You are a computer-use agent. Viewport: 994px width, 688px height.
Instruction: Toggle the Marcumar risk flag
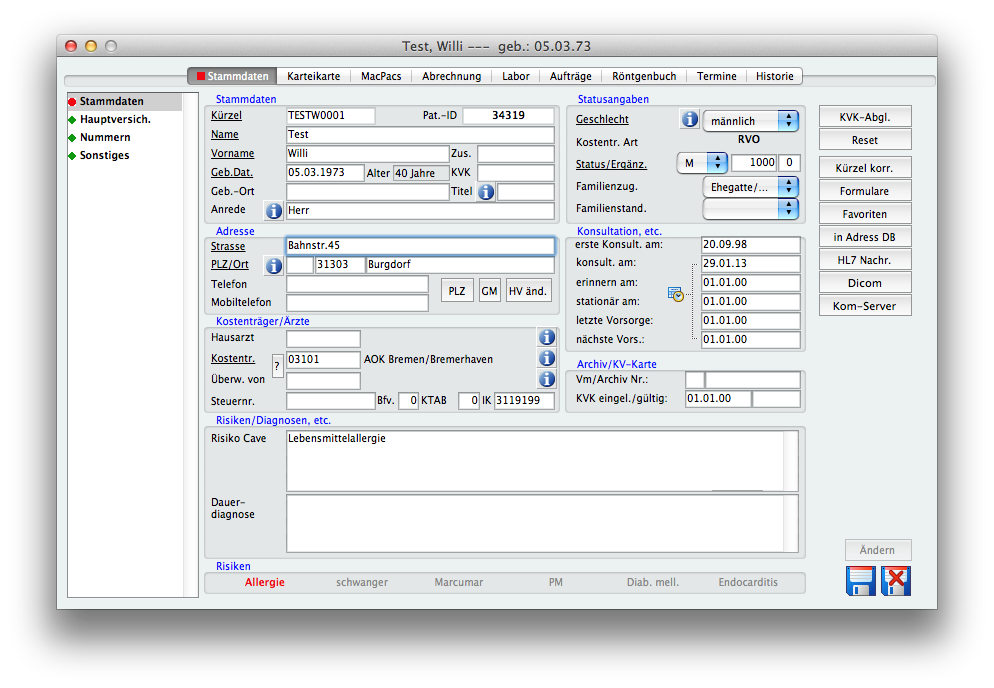pos(459,582)
